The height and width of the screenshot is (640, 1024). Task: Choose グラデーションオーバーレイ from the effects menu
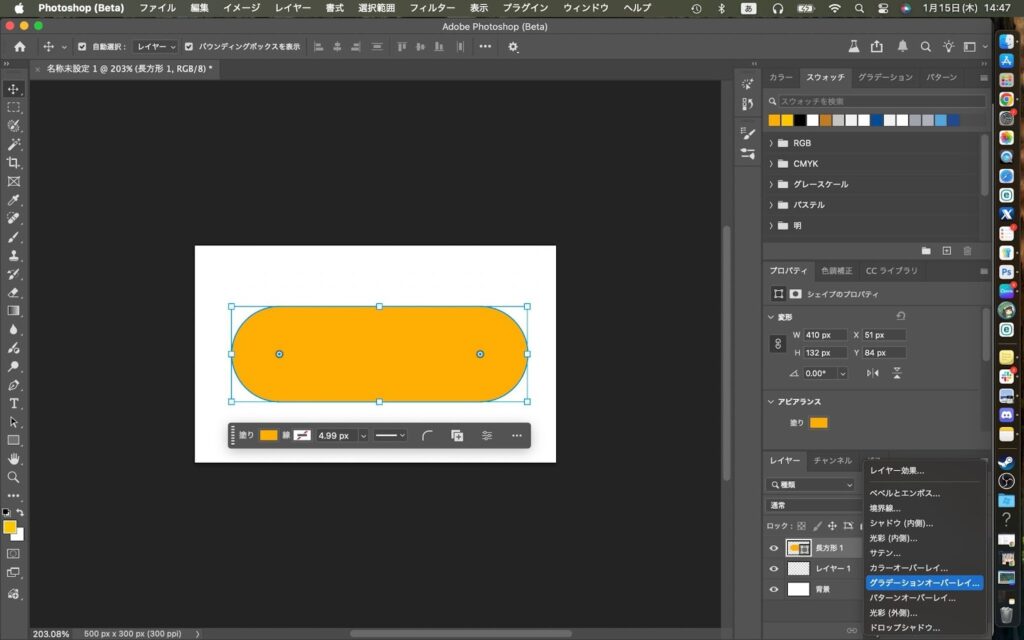click(924, 582)
